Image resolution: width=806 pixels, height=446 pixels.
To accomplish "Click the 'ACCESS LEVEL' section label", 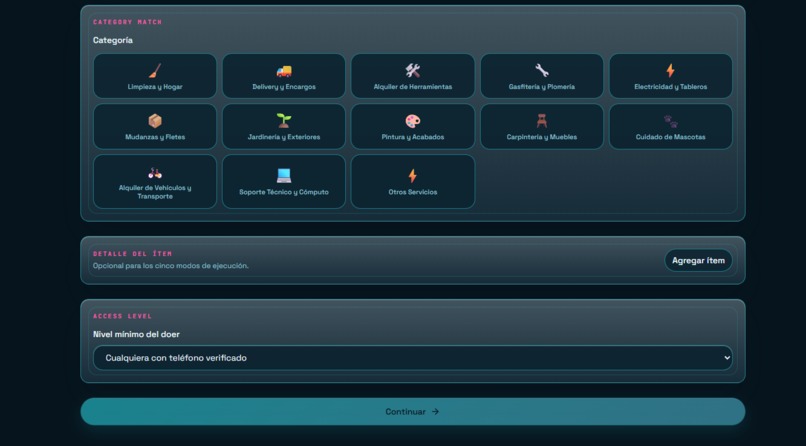I will pos(122,316).
